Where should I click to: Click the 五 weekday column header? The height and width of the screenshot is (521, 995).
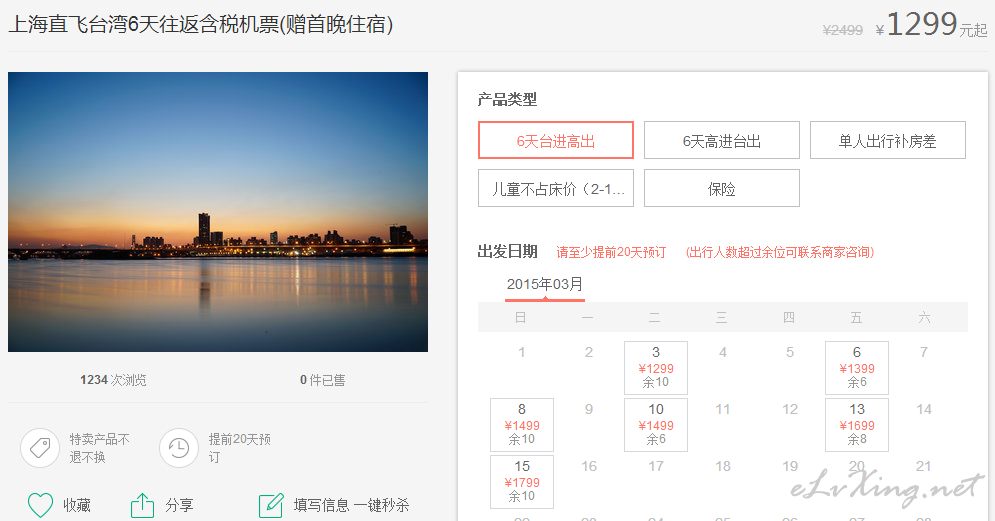pyautogui.click(x=857, y=317)
